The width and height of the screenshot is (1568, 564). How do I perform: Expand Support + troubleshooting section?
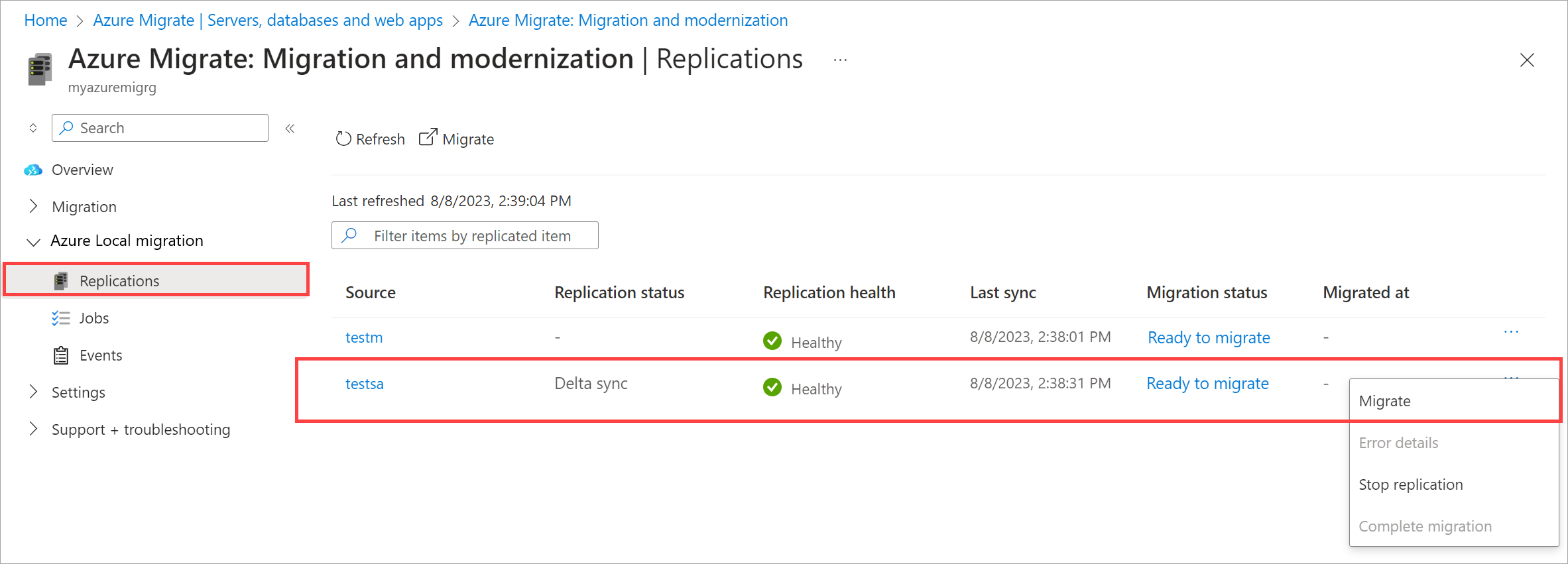[x=33, y=429]
